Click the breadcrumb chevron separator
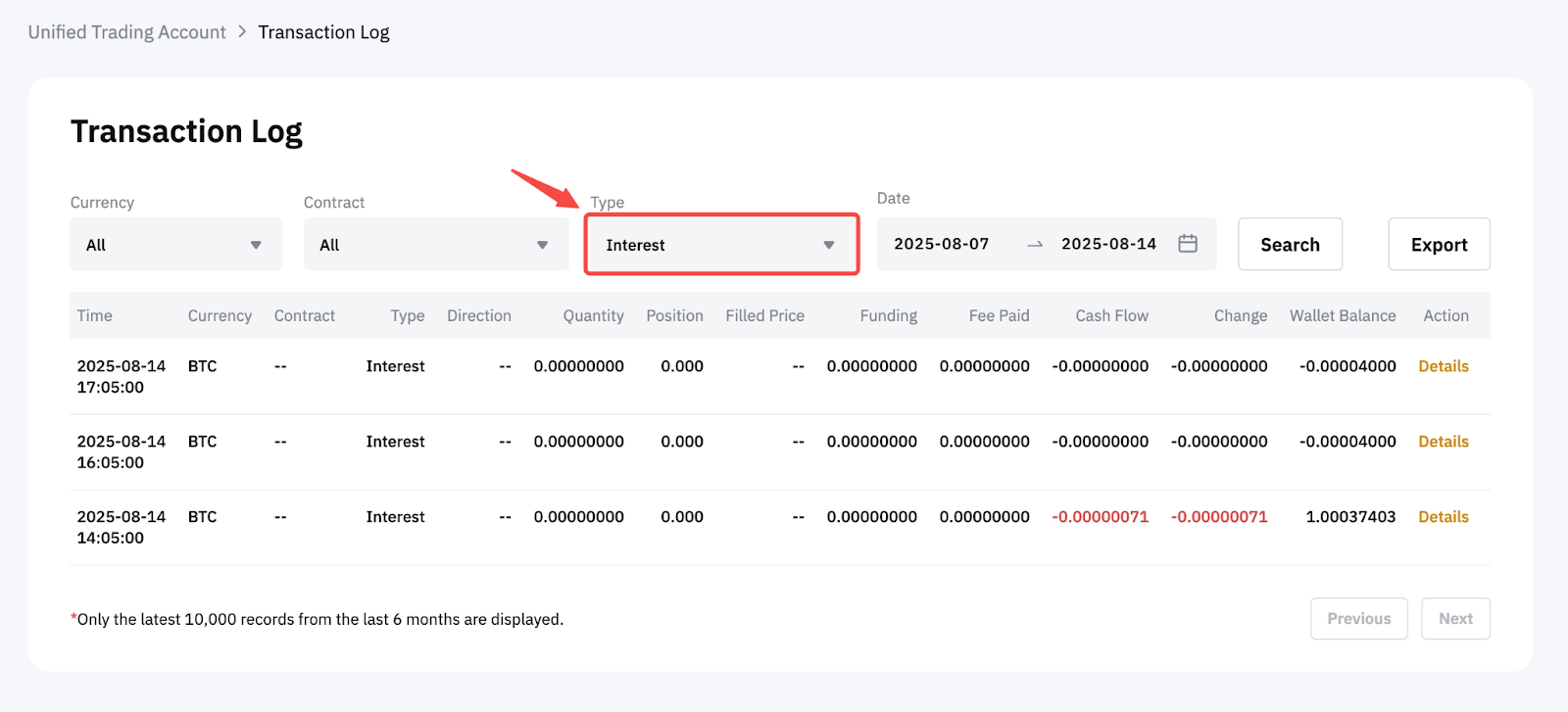The width and height of the screenshot is (1568, 712). point(242,32)
